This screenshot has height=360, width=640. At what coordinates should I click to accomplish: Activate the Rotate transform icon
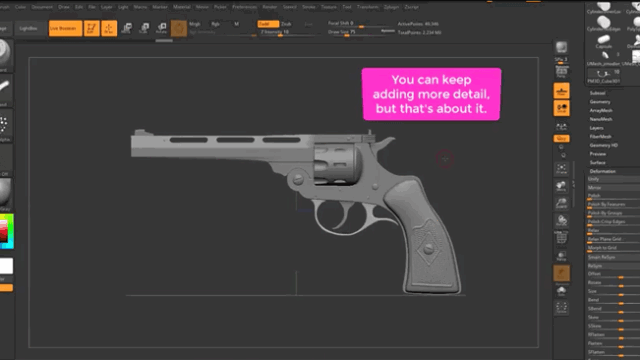[x=161, y=28]
